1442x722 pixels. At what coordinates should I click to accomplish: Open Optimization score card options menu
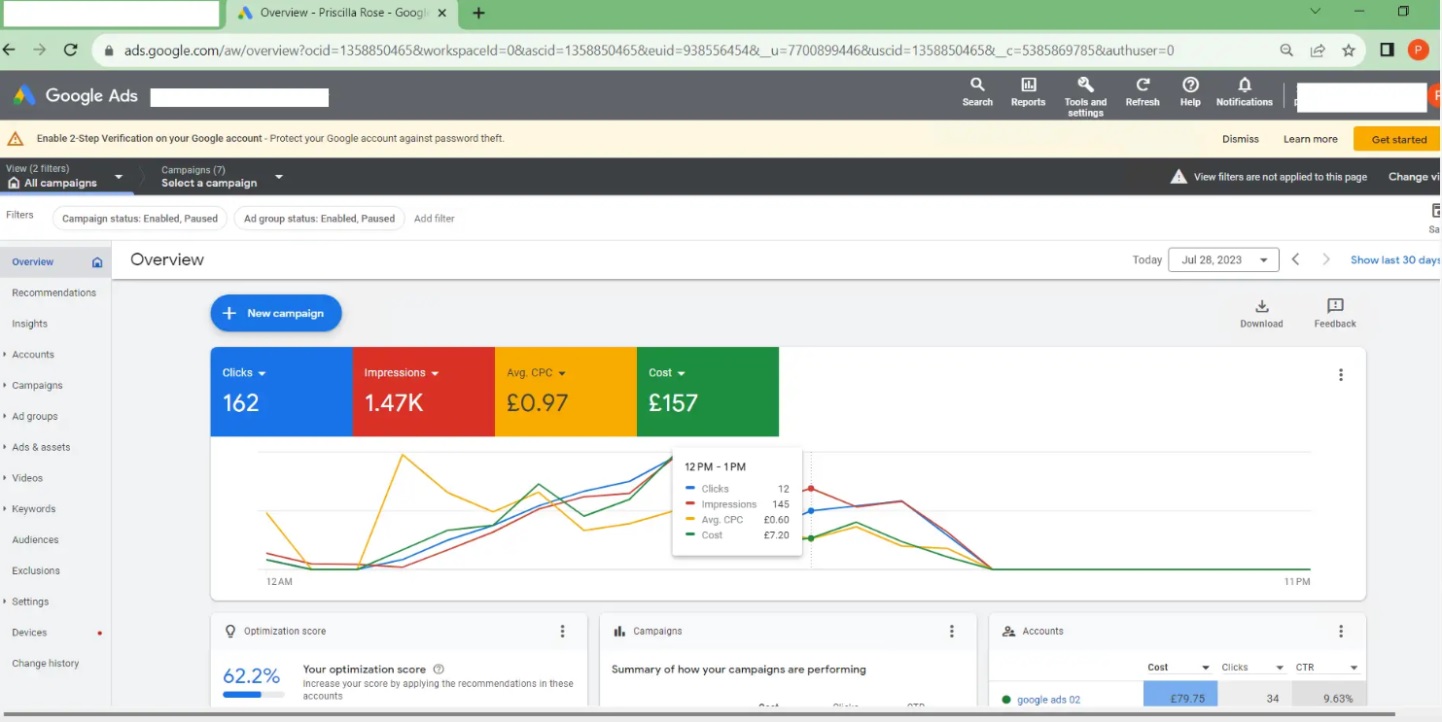click(x=562, y=631)
